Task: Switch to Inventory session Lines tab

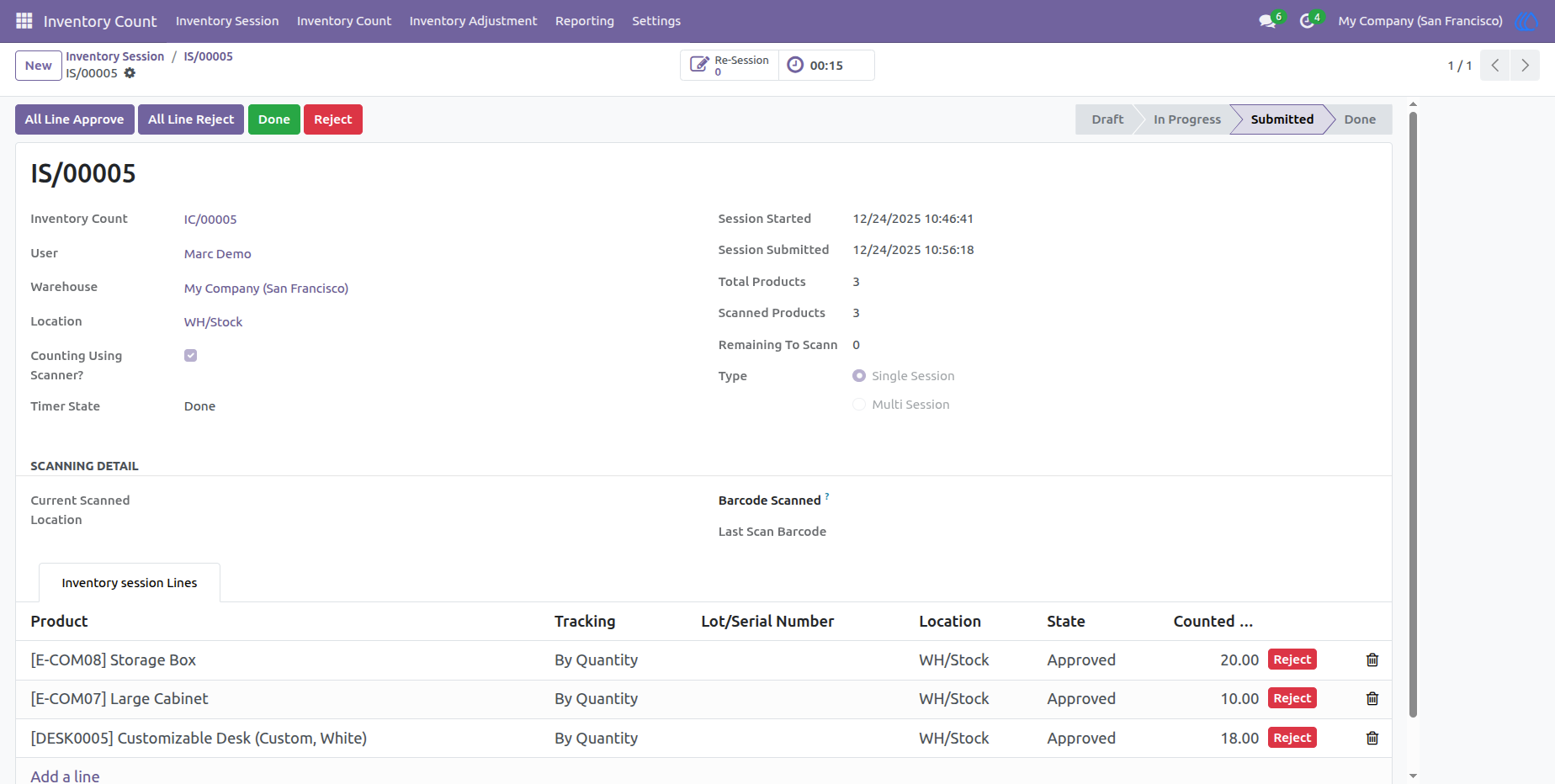Action: 130,583
